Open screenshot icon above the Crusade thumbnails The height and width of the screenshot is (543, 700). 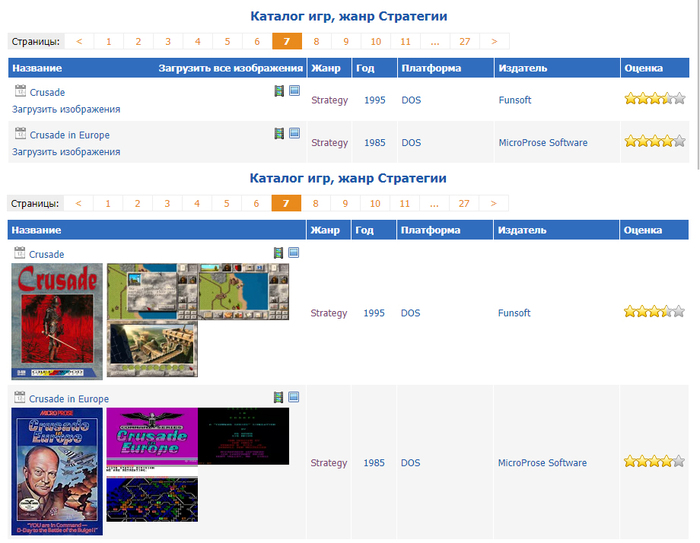293,253
